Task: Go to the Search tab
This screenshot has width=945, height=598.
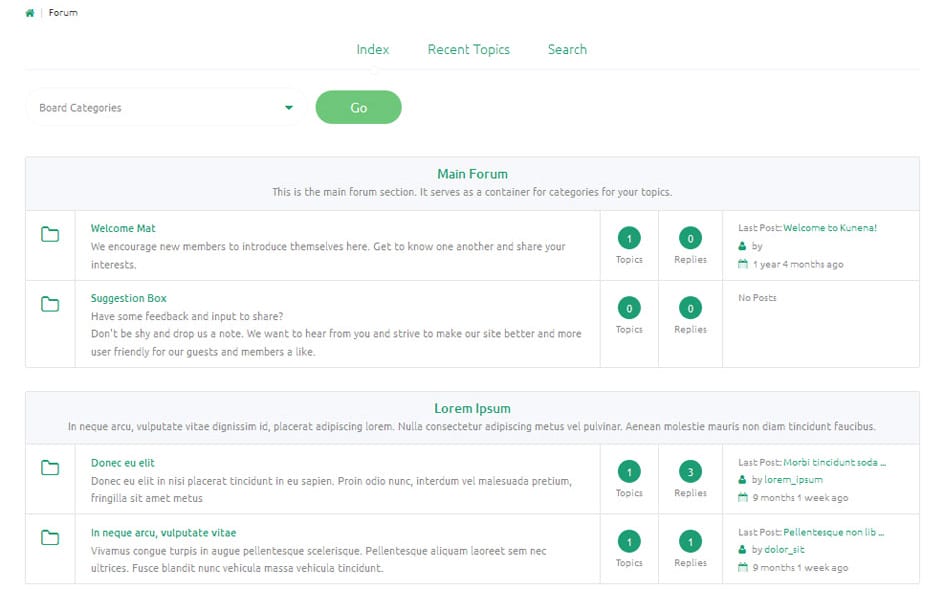Action: tap(567, 50)
